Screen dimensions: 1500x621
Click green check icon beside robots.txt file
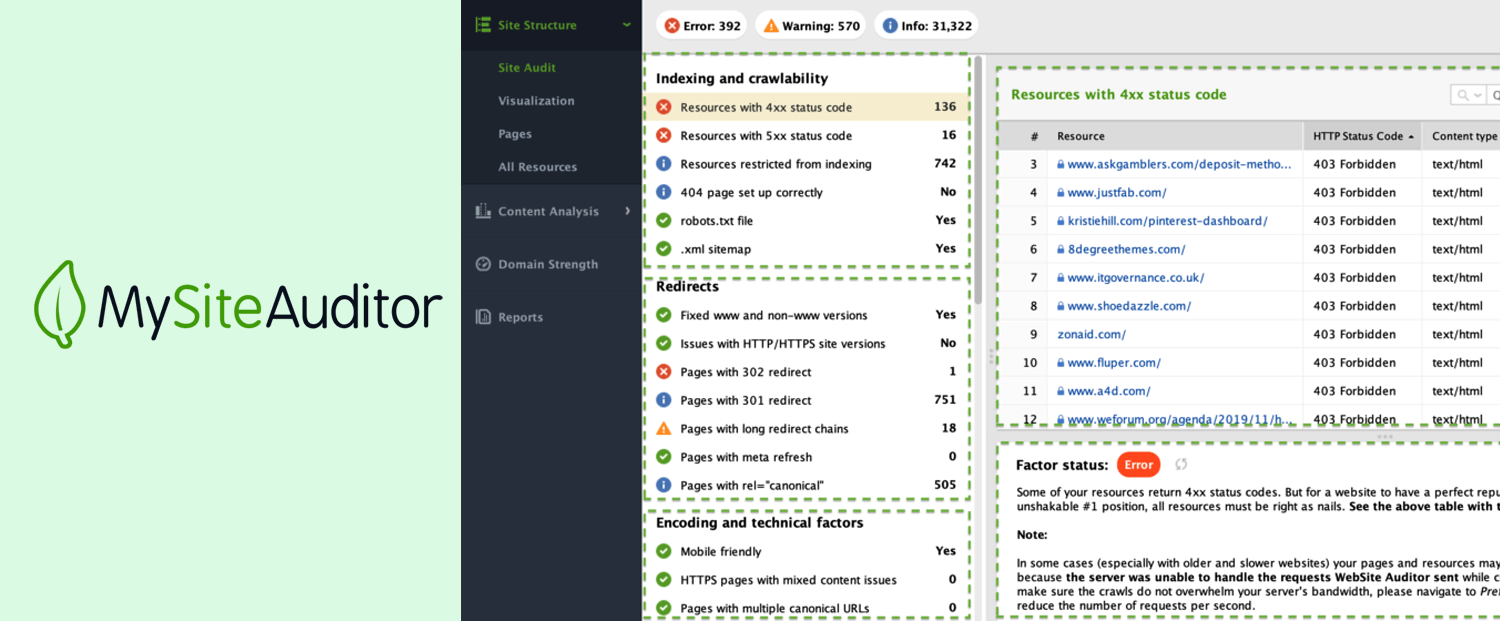663,220
